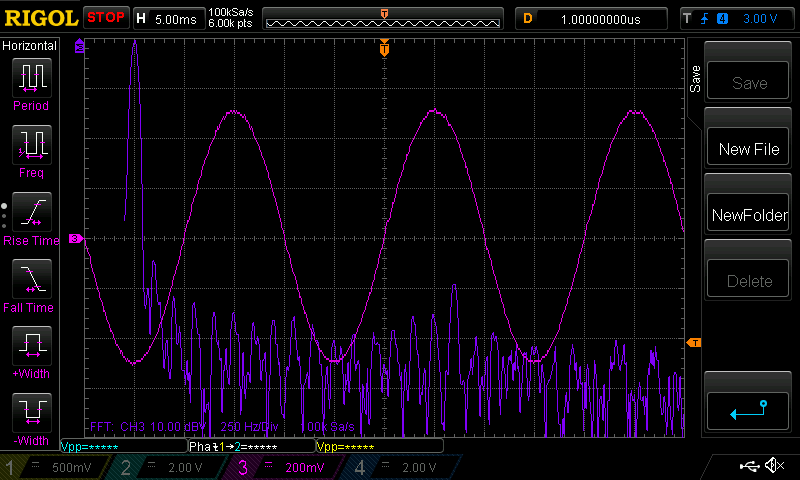Screen dimensions: 800x480
Task: Click the USB status icon
Action: (748, 466)
